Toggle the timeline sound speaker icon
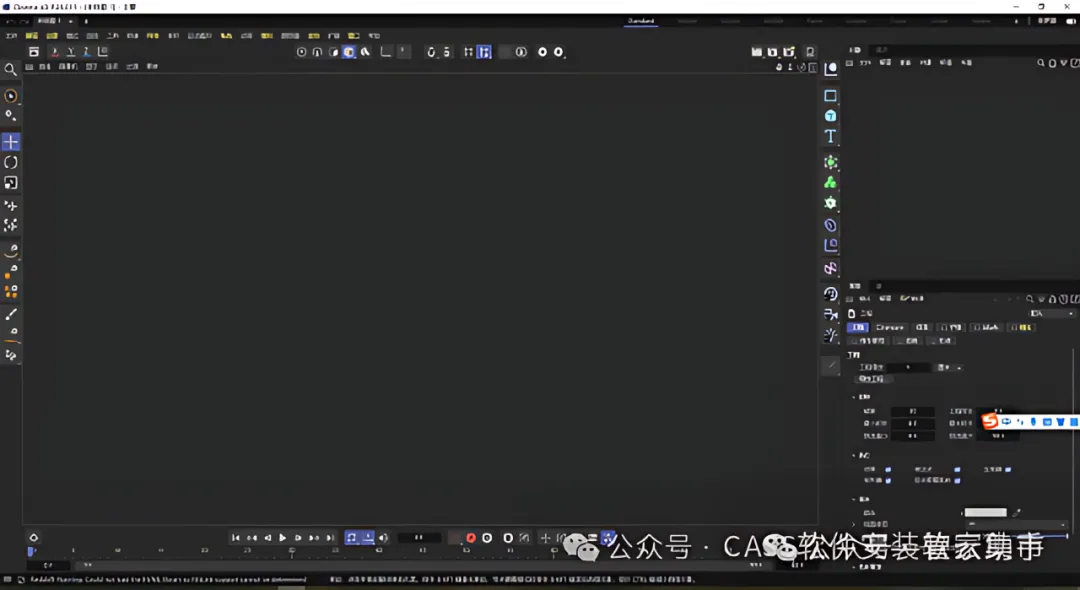Image resolution: width=1080 pixels, height=590 pixels. pos(384,538)
